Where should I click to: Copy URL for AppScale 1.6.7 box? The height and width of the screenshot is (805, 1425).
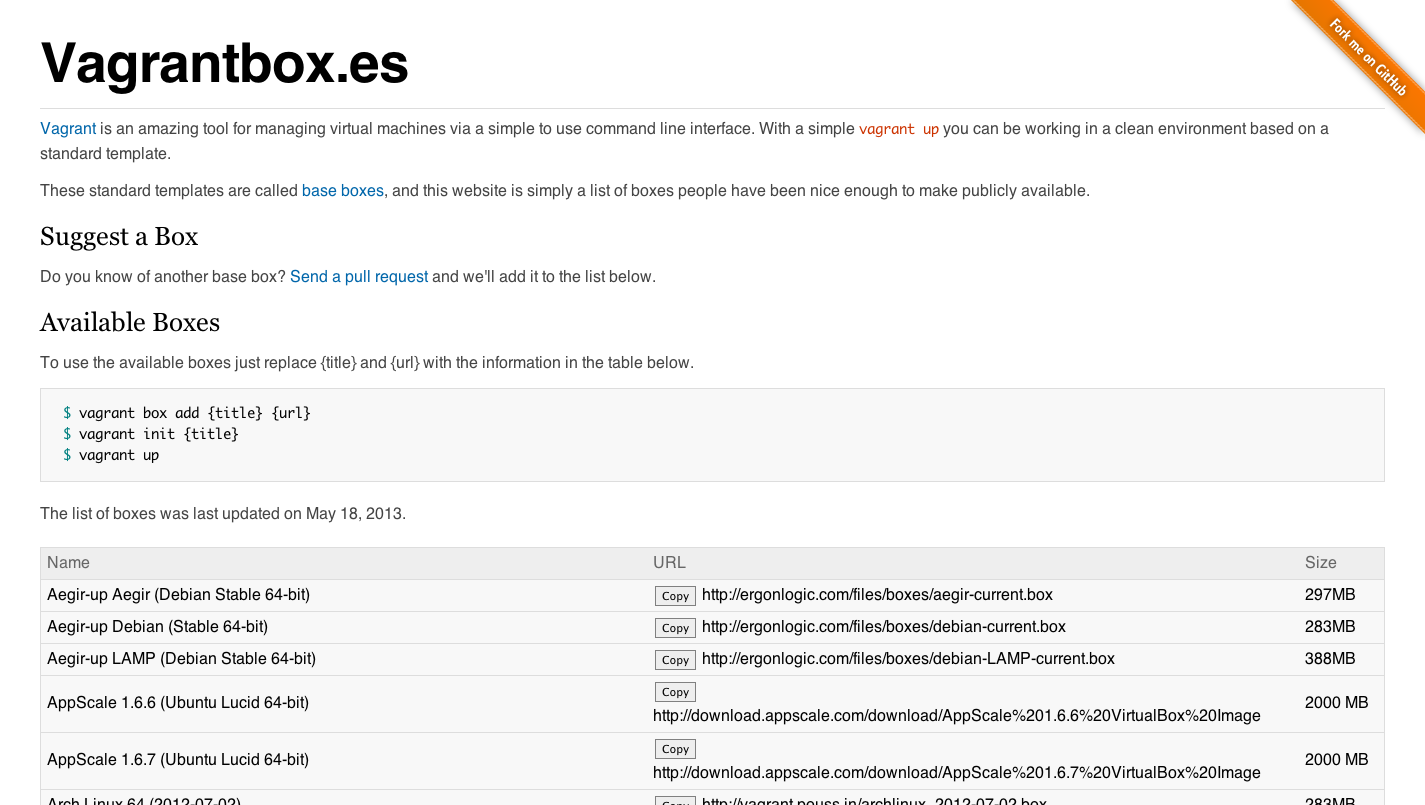click(675, 749)
